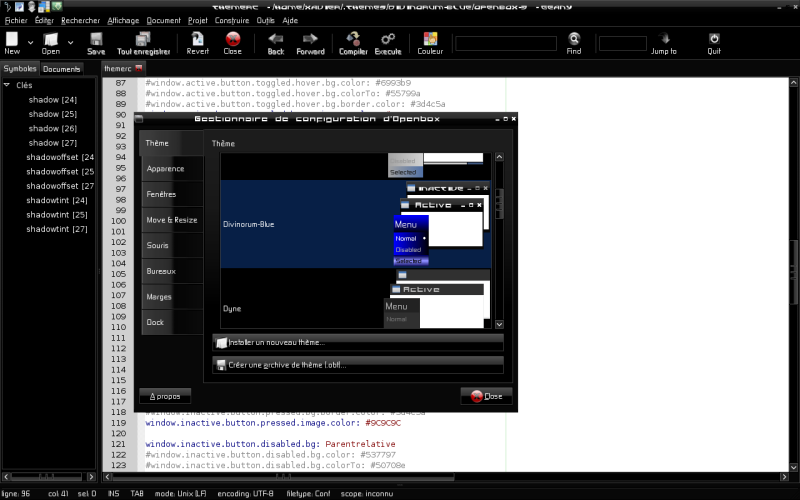Click theme list scroll down arrow
800x500 pixels.
pos(499,324)
